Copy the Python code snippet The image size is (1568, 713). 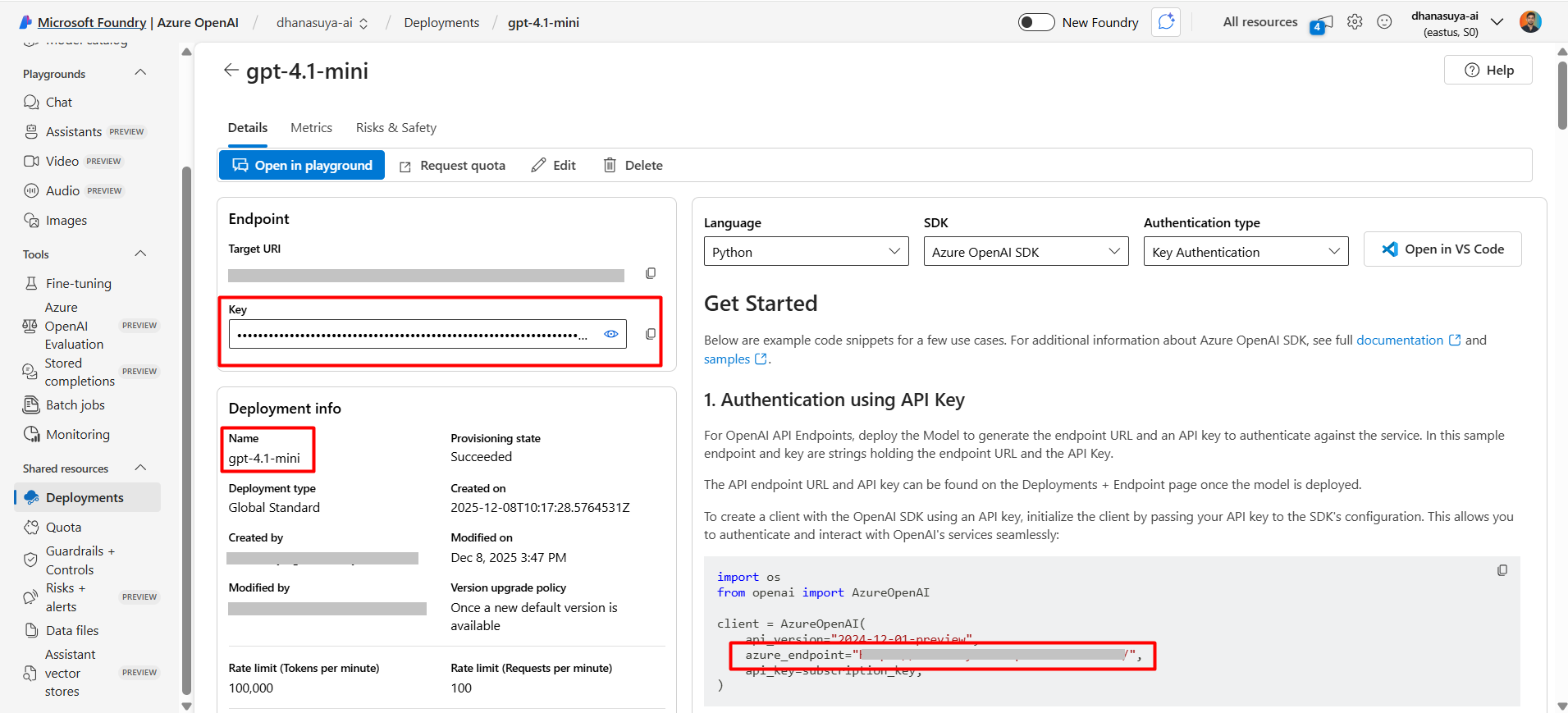coord(1502,570)
